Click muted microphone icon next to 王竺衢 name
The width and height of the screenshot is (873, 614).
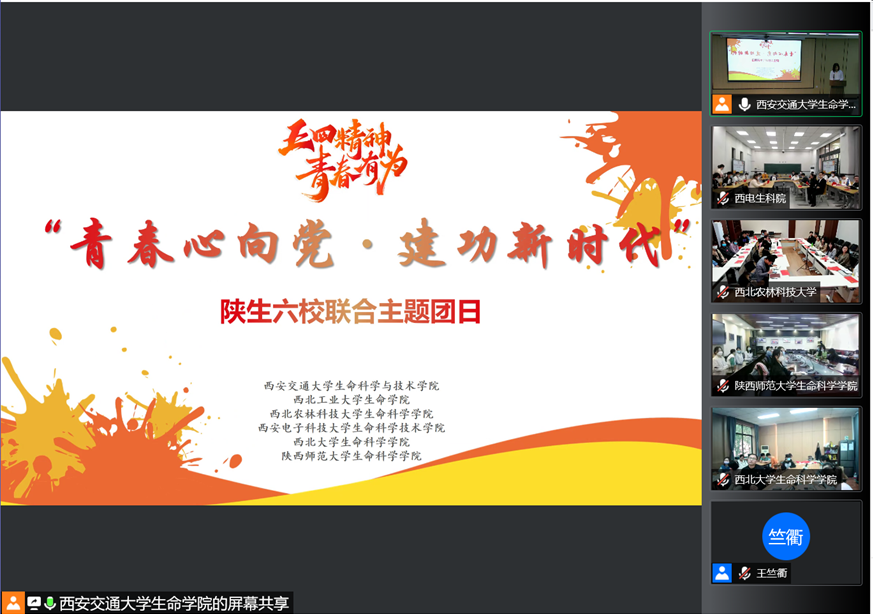click(x=744, y=573)
